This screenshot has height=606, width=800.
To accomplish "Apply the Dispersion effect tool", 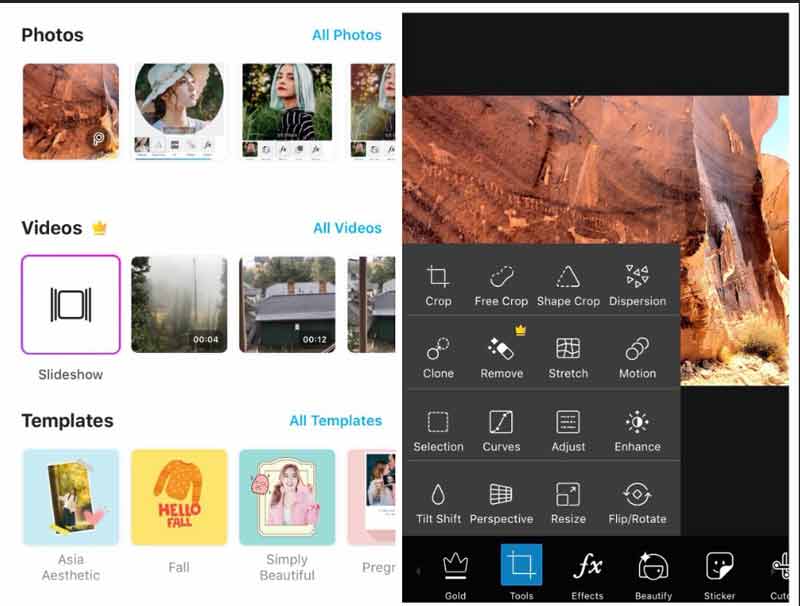I will click(637, 285).
